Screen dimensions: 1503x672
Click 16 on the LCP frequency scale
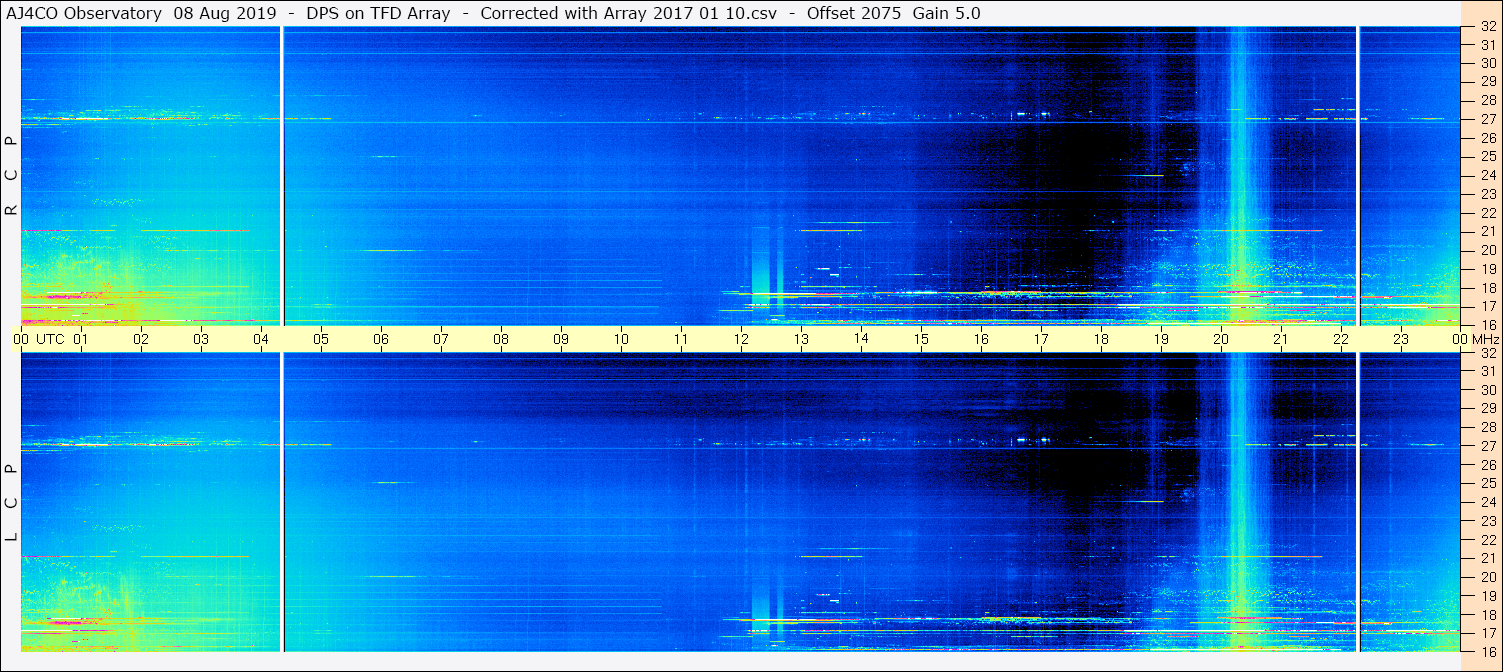pos(1487,651)
